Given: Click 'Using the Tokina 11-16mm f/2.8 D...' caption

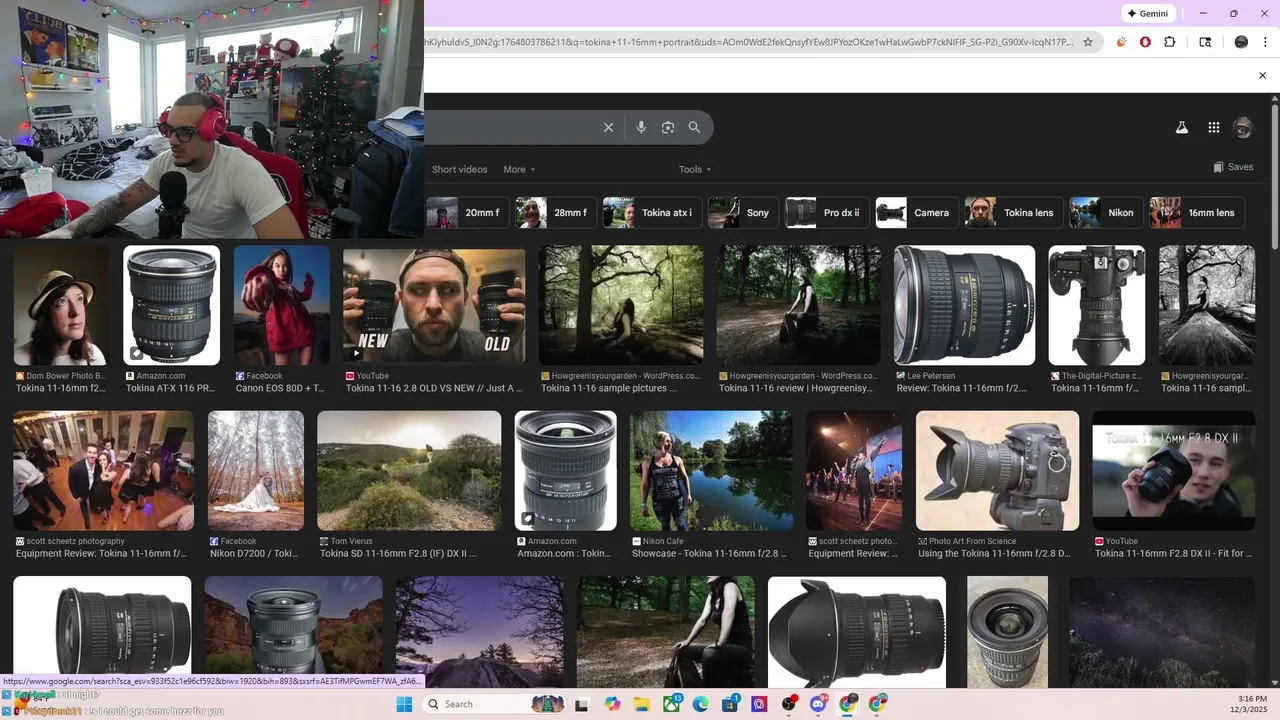Looking at the screenshot, I should point(994,553).
